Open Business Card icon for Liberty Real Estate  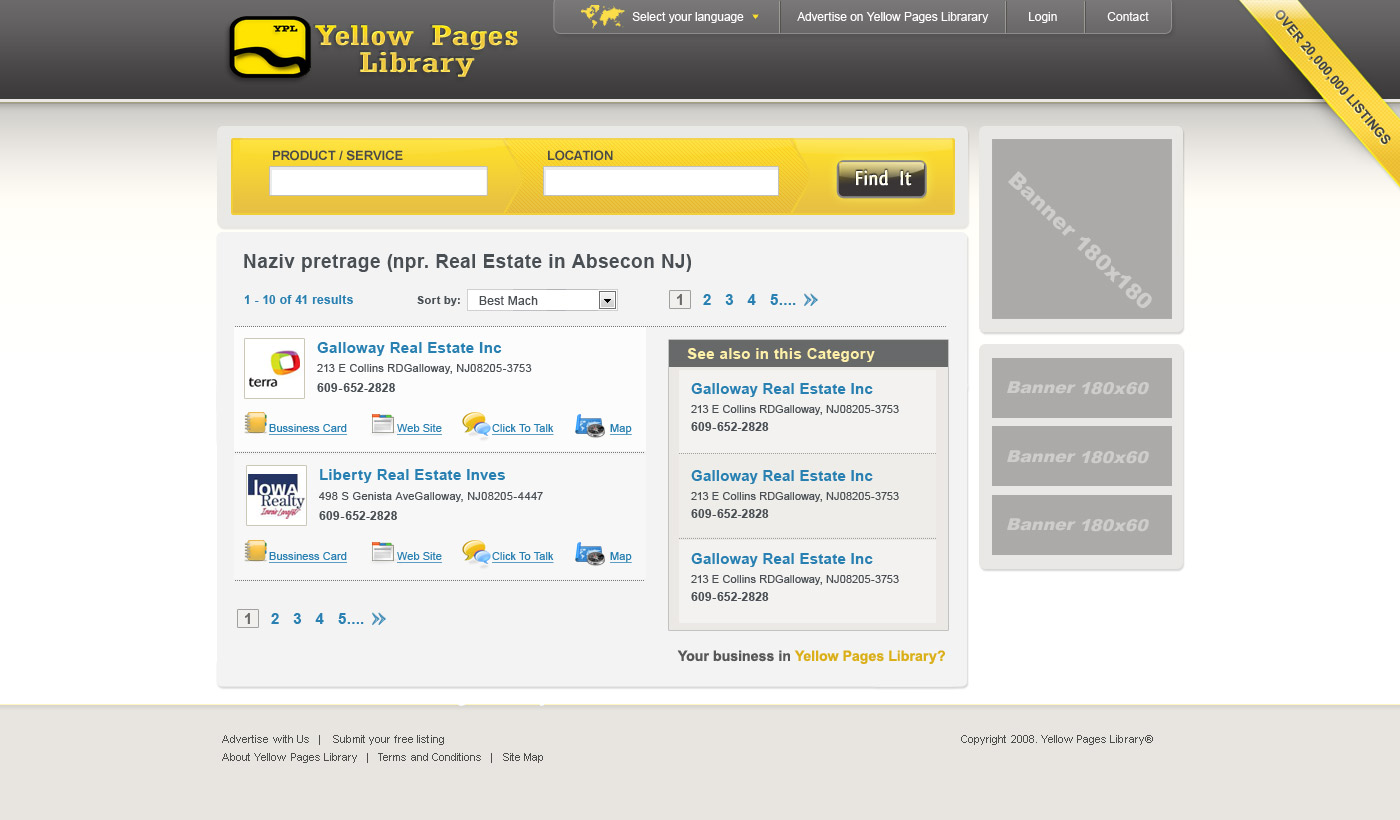point(255,551)
